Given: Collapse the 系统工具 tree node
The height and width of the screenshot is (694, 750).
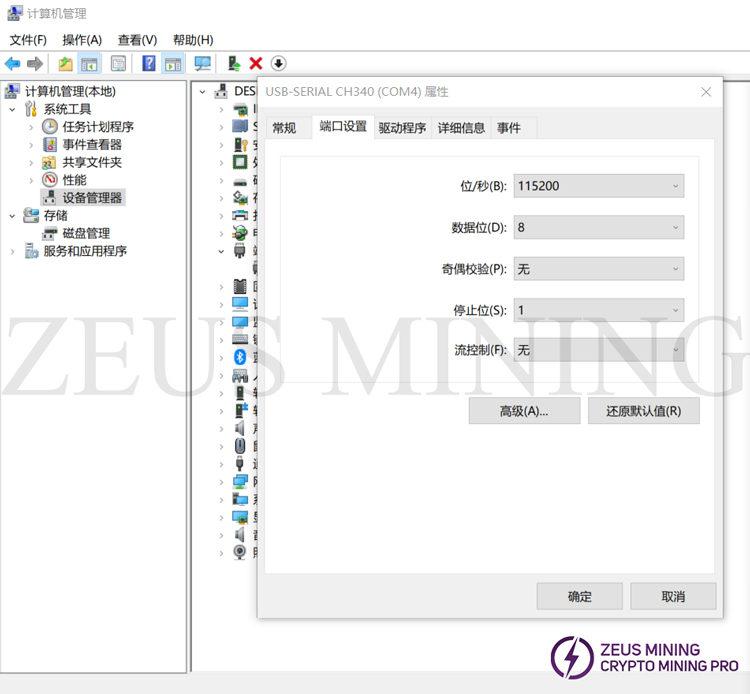Looking at the screenshot, I should [13, 109].
